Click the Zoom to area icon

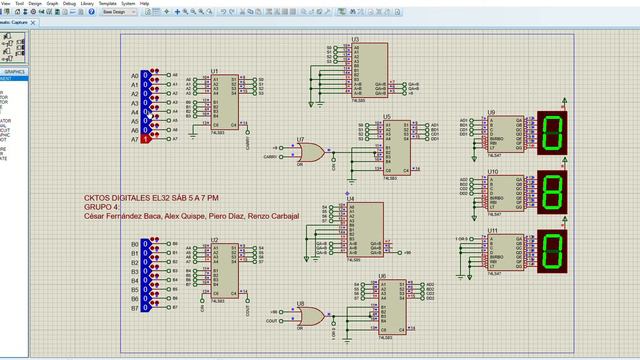(x=209, y=12)
